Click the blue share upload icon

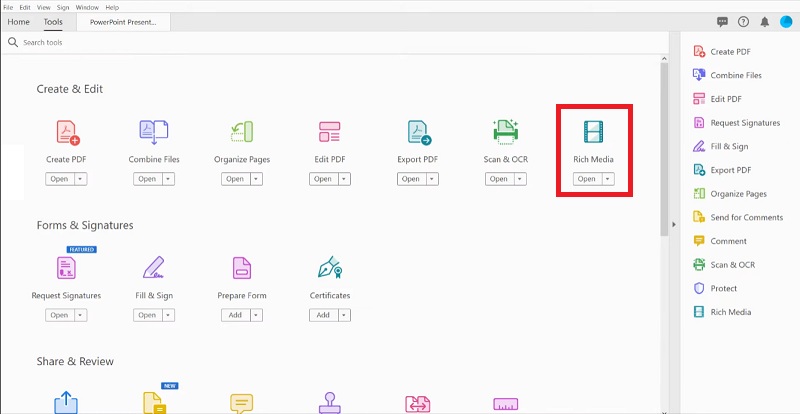click(x=66, y=403)
